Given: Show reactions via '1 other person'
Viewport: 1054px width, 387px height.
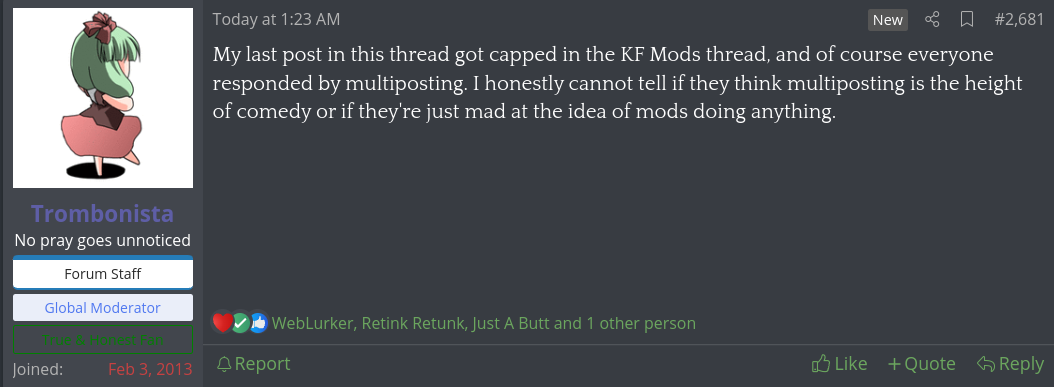Looking at the screenshot, I should pos(641,324).
